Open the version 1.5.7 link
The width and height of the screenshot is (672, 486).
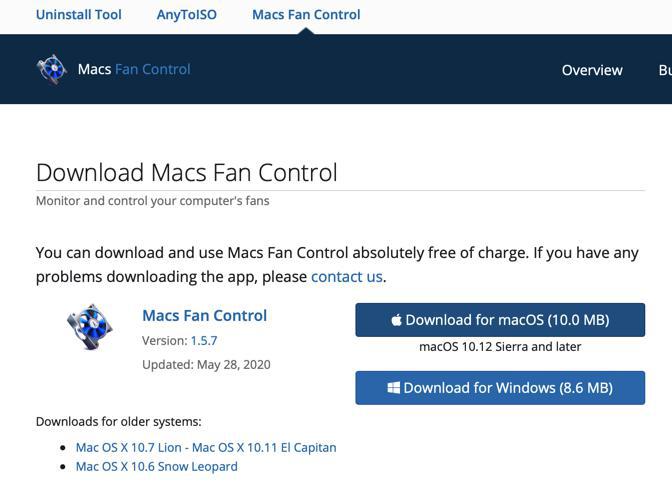[x=204, y=341]
